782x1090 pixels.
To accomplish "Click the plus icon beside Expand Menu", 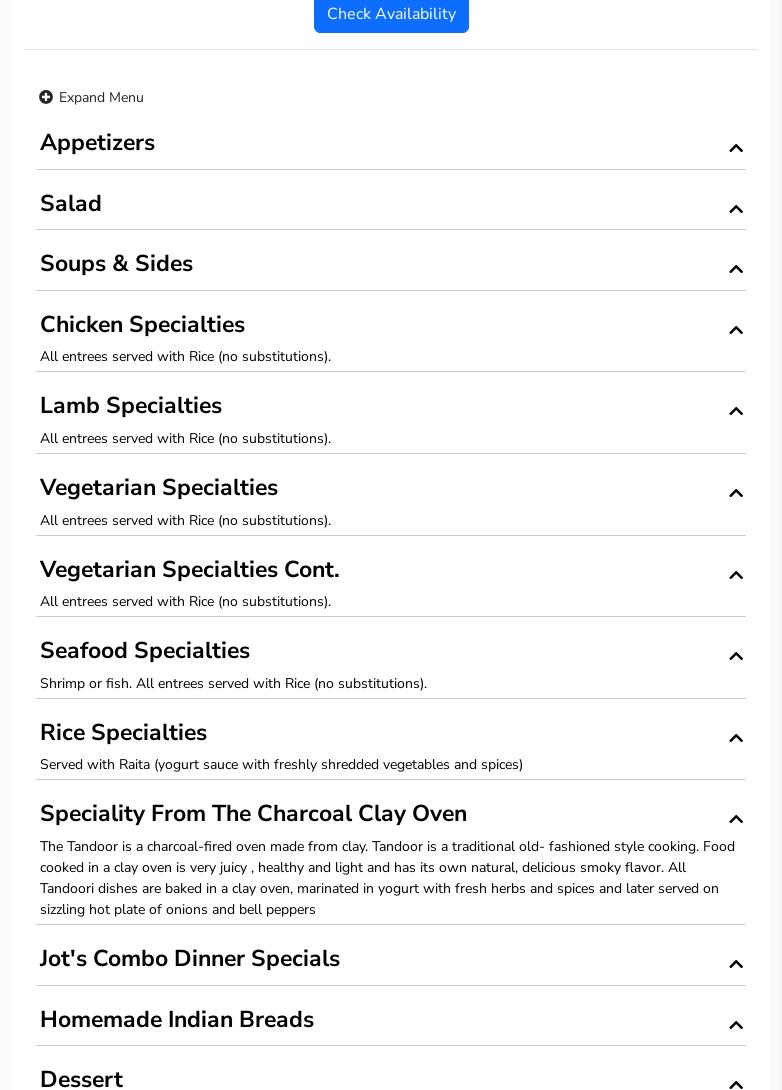I will 46,97.
